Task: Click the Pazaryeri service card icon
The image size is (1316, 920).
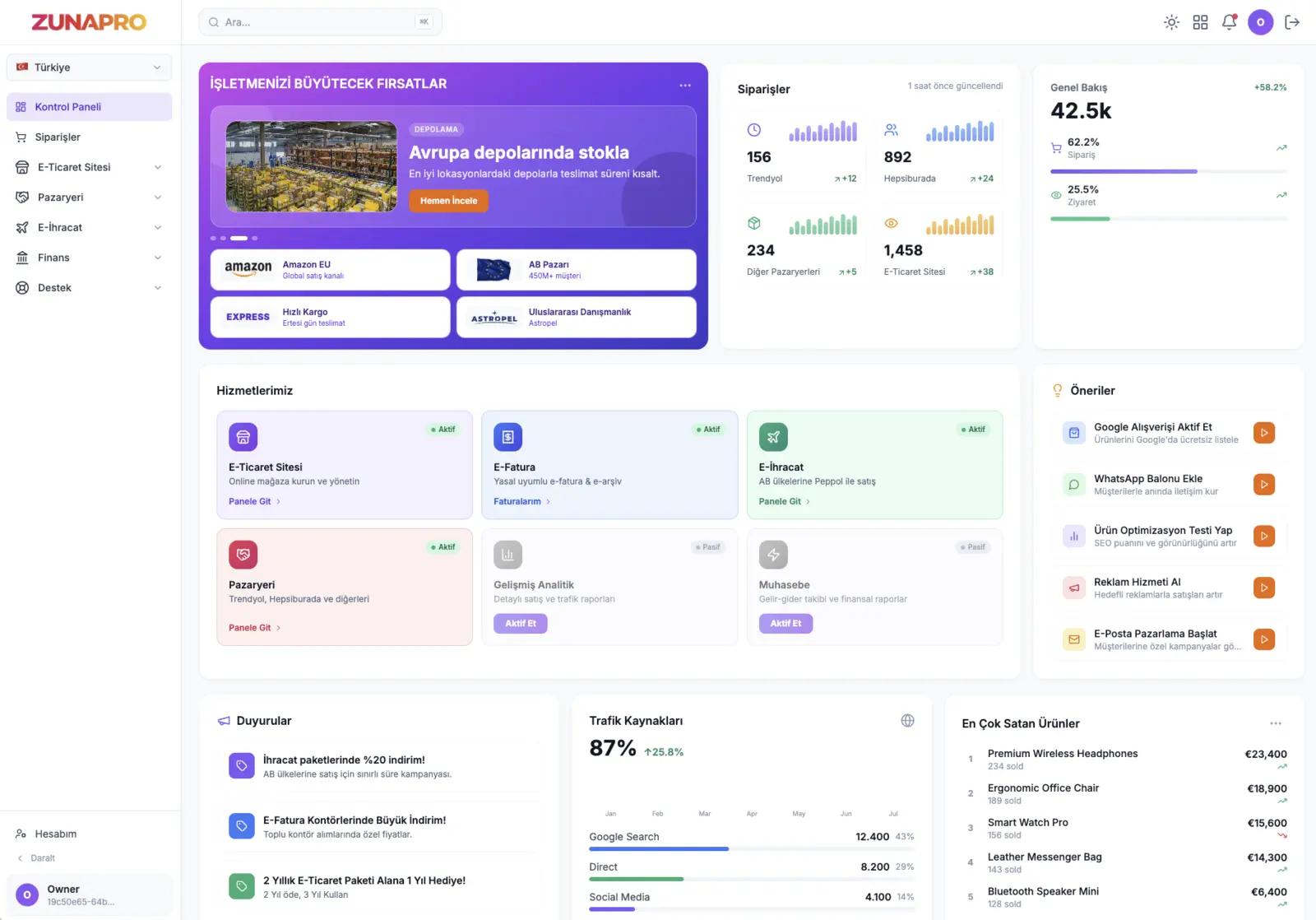Action: [x=243, y=555]
